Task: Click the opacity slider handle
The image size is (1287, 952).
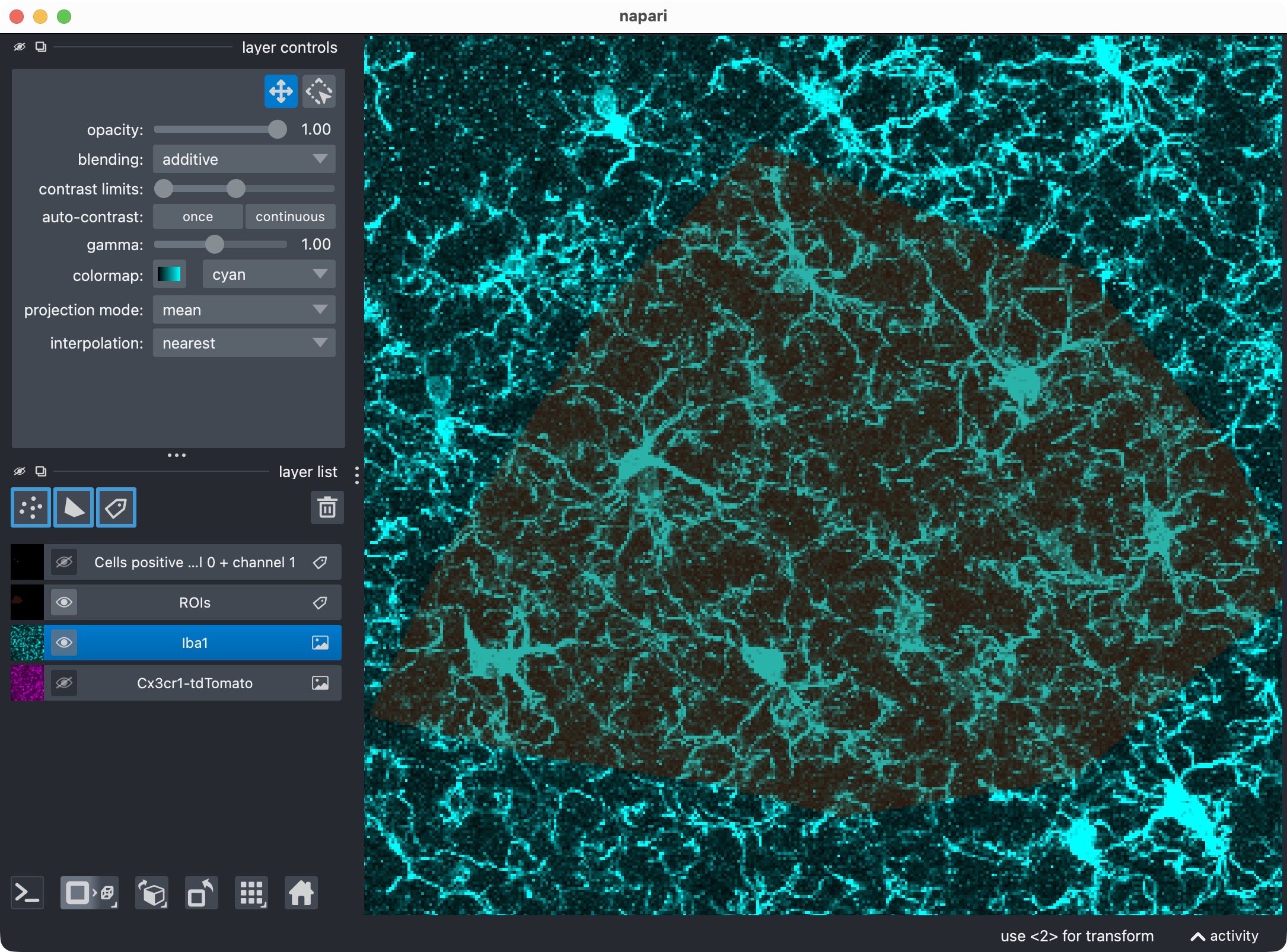Action: (x=277, y=129)
